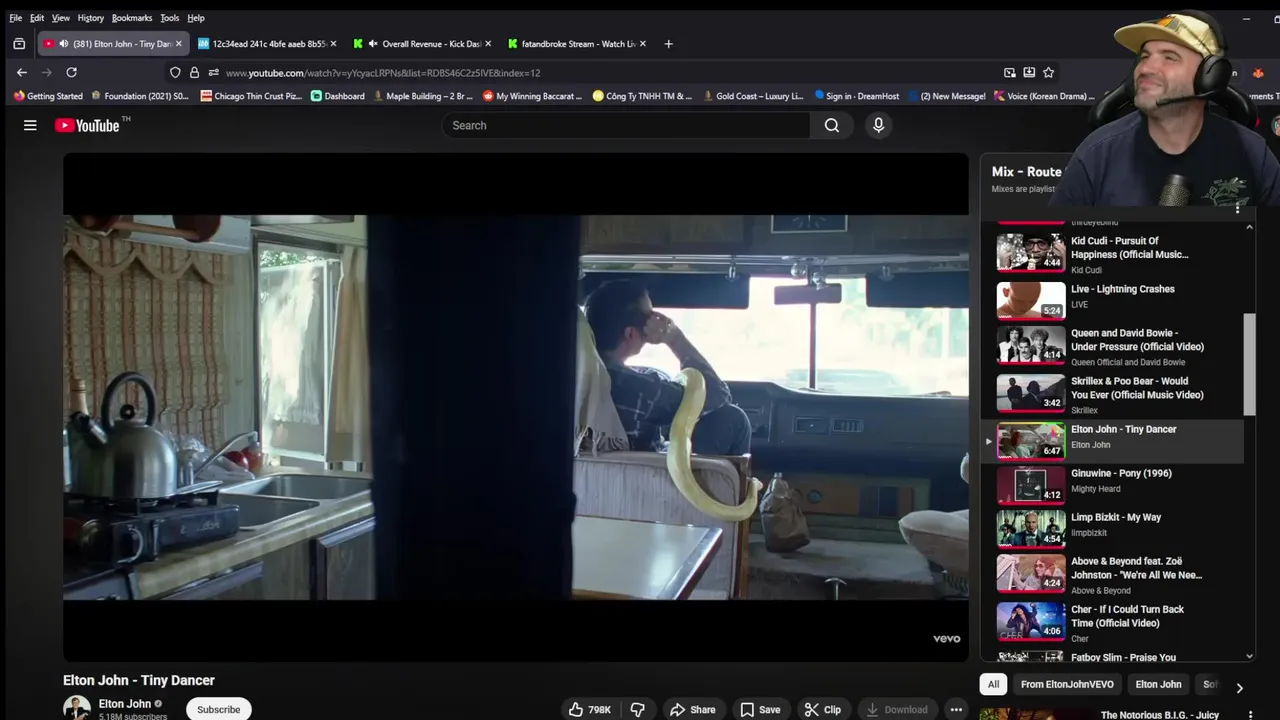Mute audio on Elton John tab
This screenshot has height=720, width=1280.
point(64,44)
